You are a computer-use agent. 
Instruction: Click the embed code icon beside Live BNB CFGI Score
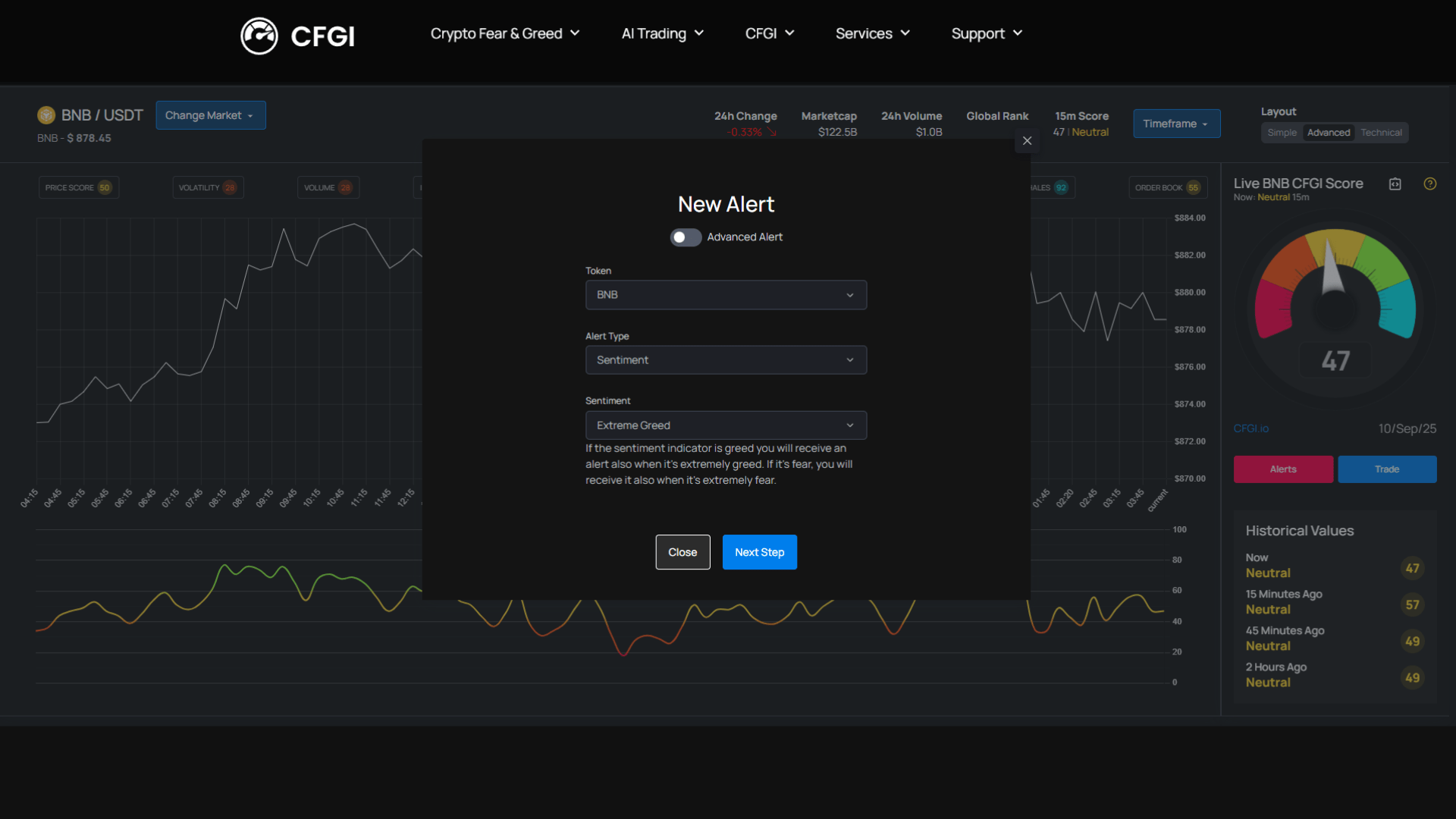pos(1395,184)
